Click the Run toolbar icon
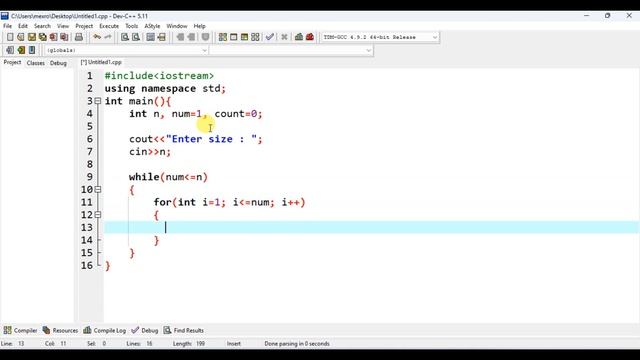 pos(233,37)
